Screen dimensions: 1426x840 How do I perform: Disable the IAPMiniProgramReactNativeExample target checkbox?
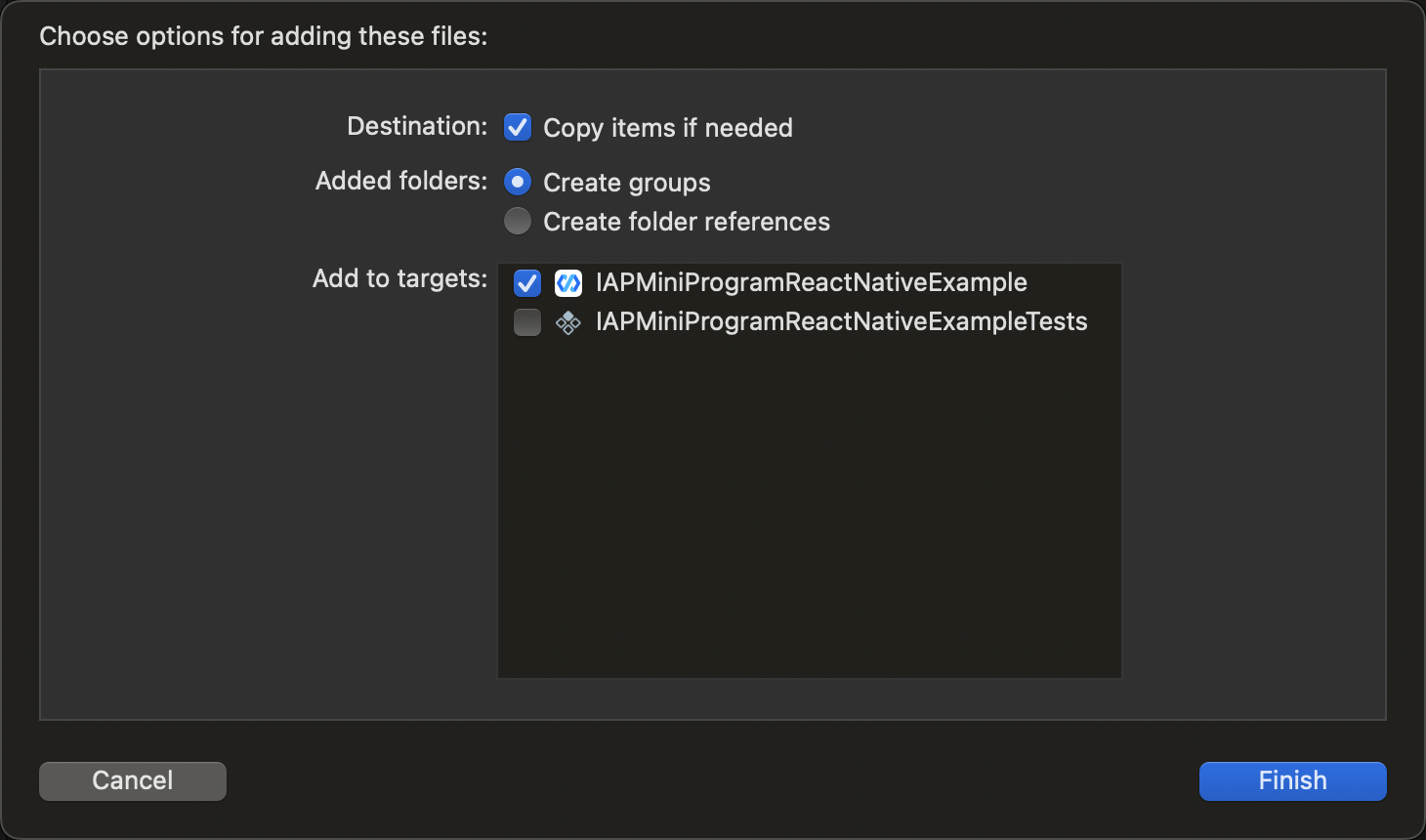[x=527, y=283]
